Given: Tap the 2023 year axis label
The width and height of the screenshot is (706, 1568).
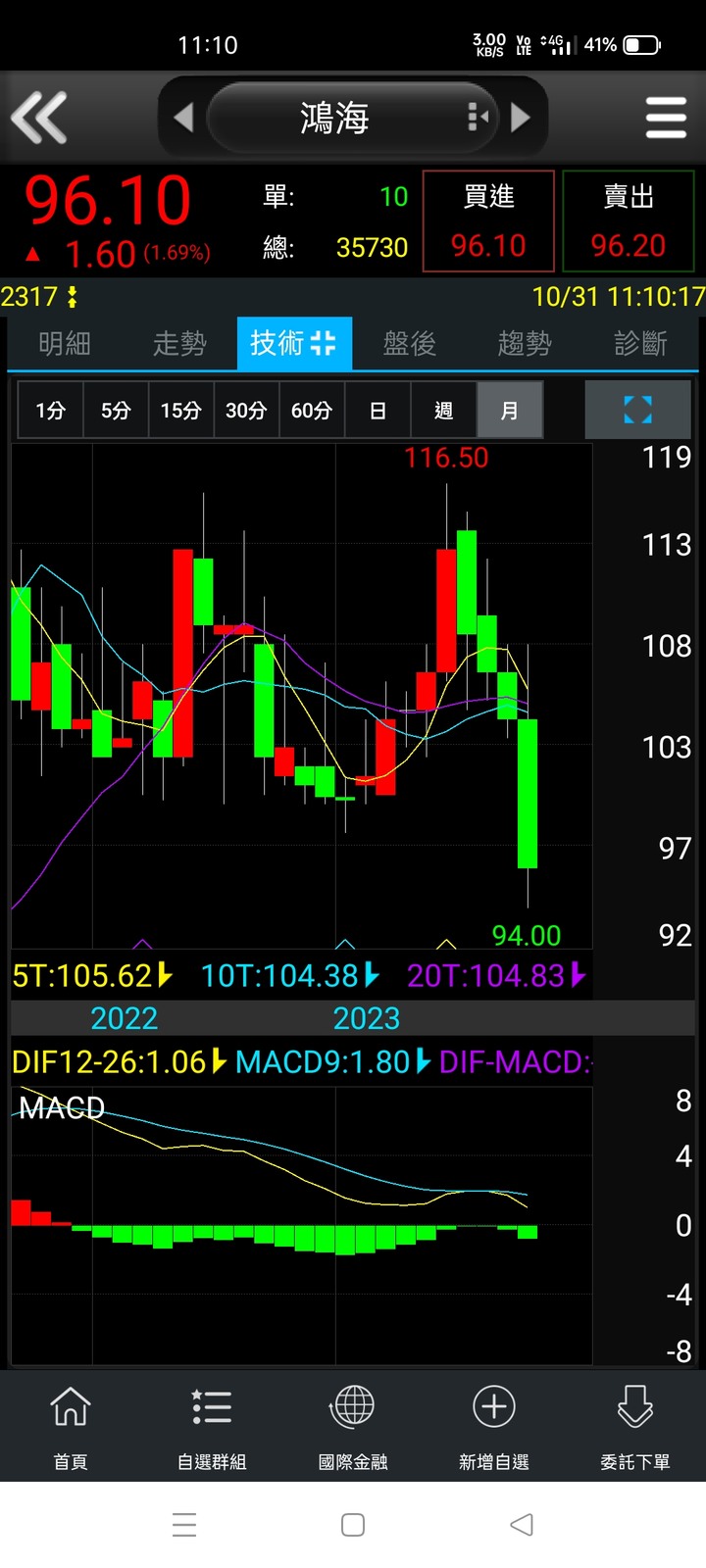Looking at the screenshot, I should click(x=367, y=1018).
